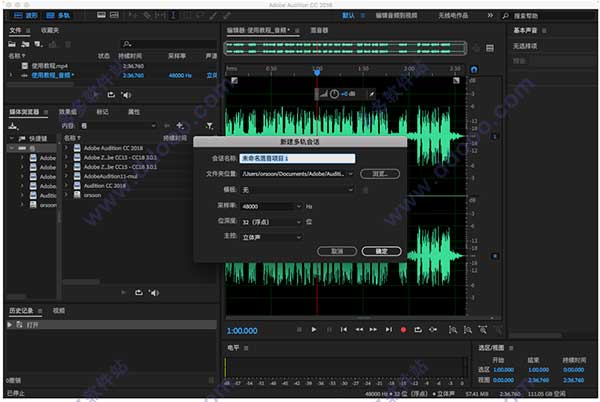Click Zoom In amplitude icon

coord(453,330)
